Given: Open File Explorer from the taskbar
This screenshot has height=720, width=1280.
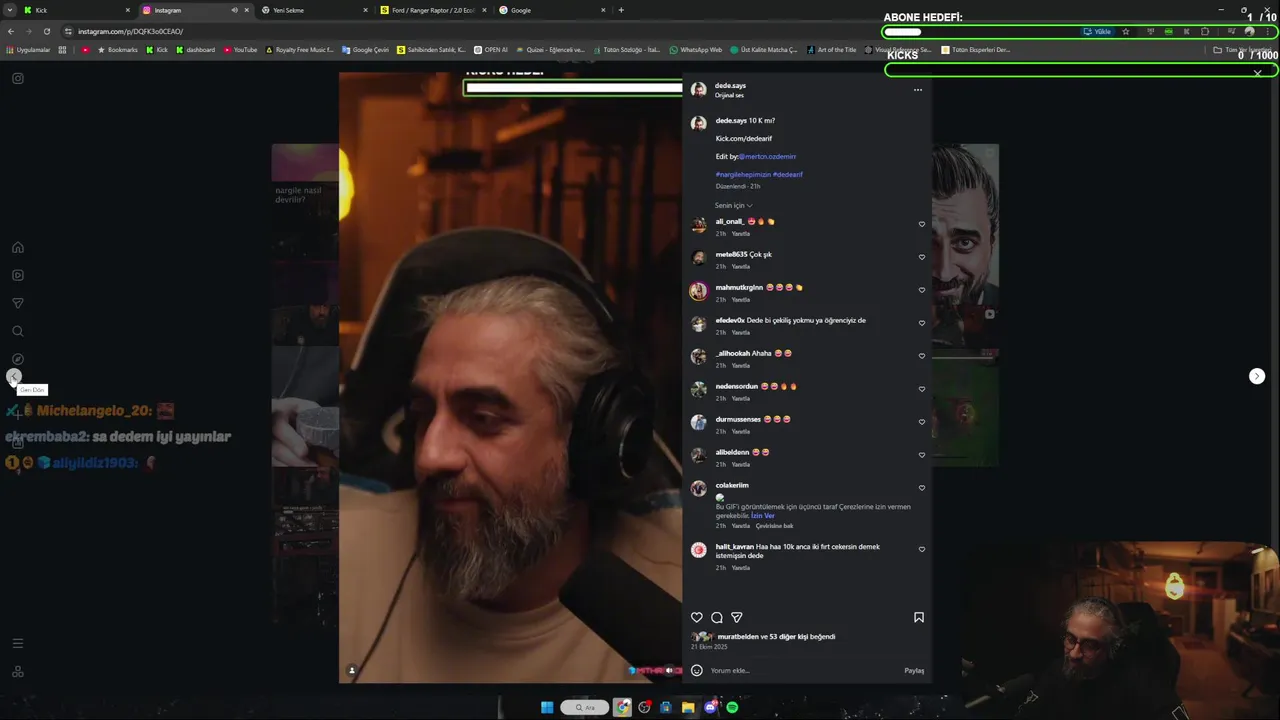Looking at the screenshot, I should 688,707.
